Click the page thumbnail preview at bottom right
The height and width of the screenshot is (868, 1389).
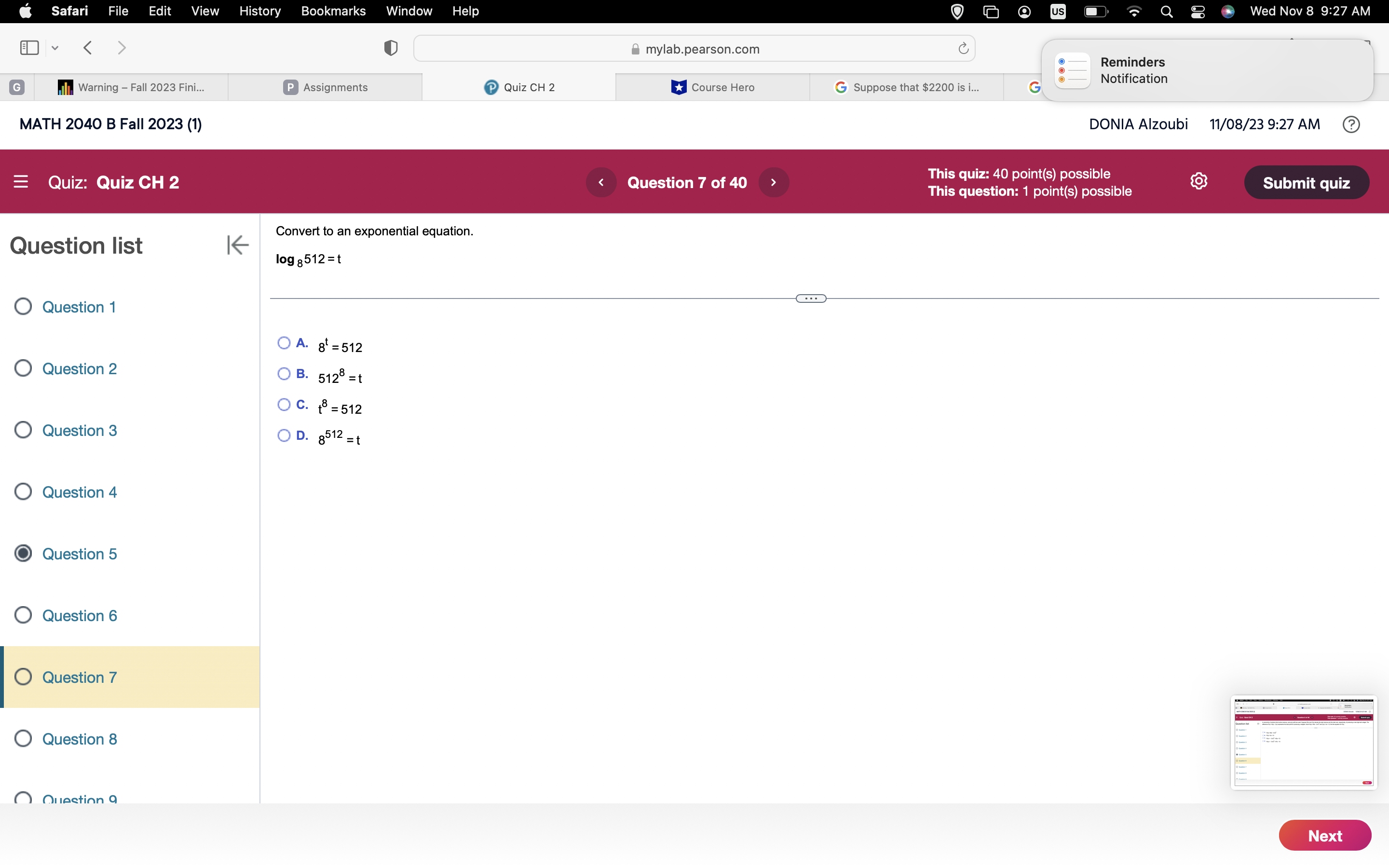[1304, 742]
